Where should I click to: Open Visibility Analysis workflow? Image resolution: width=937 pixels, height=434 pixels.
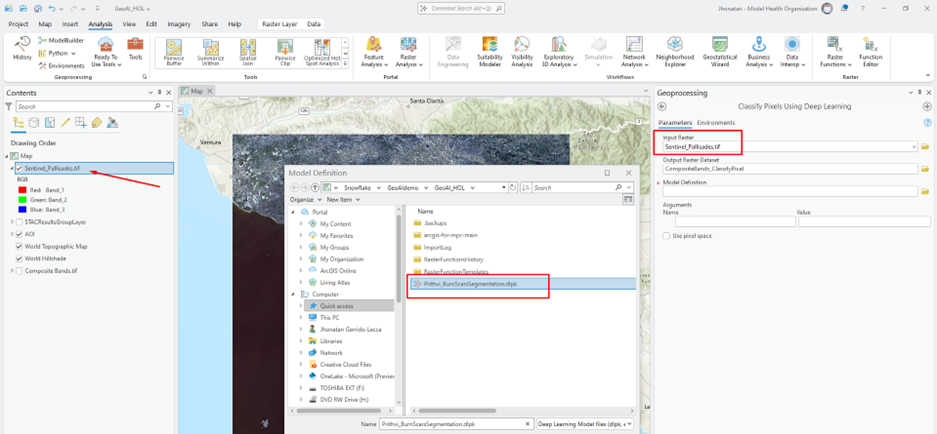pyautogui.click(x=522, y=51)
